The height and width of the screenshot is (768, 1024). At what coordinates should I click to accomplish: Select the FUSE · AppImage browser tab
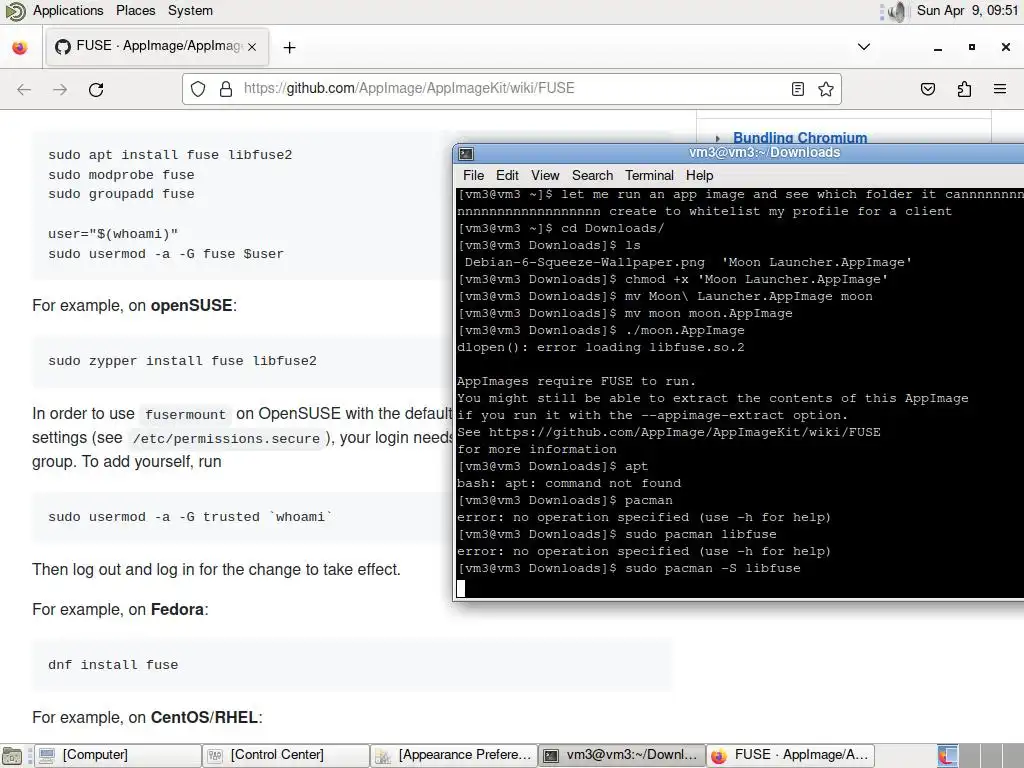(x=157, y=46)
